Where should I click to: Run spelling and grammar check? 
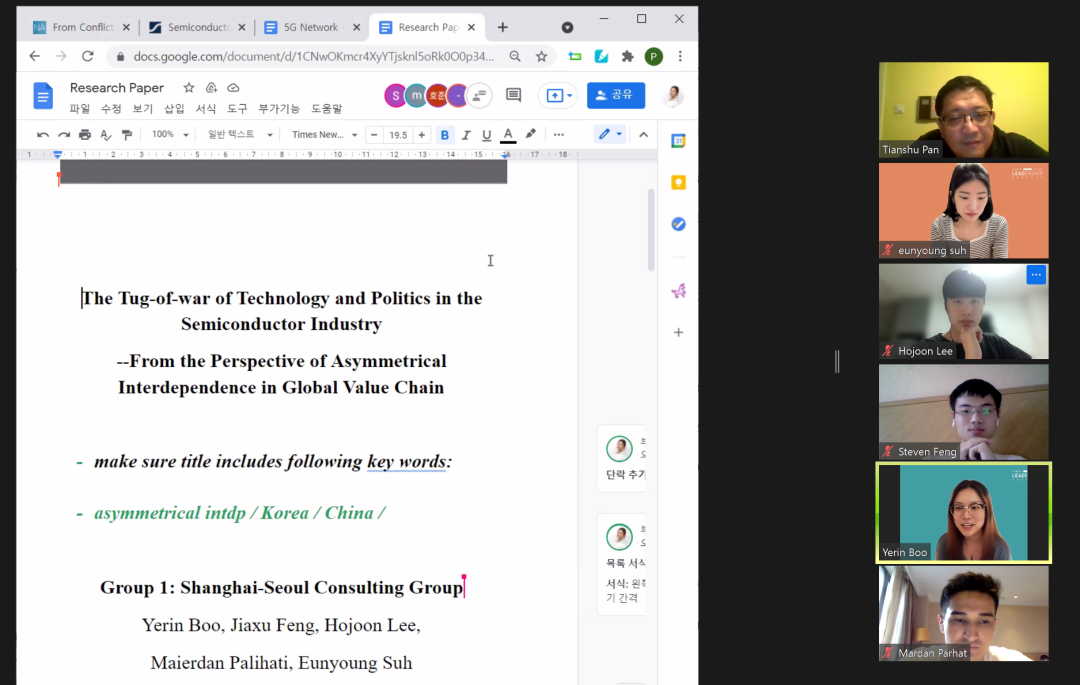(x=105, y=135)
